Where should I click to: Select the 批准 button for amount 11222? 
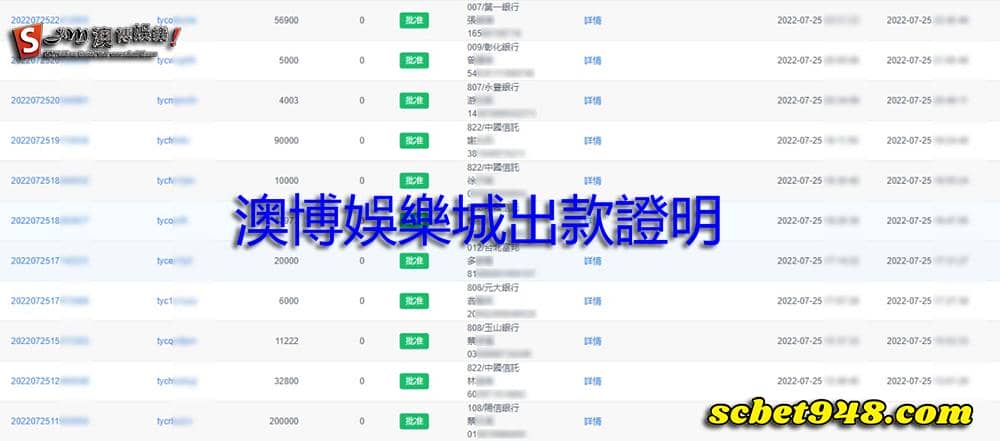click(414, 341)
